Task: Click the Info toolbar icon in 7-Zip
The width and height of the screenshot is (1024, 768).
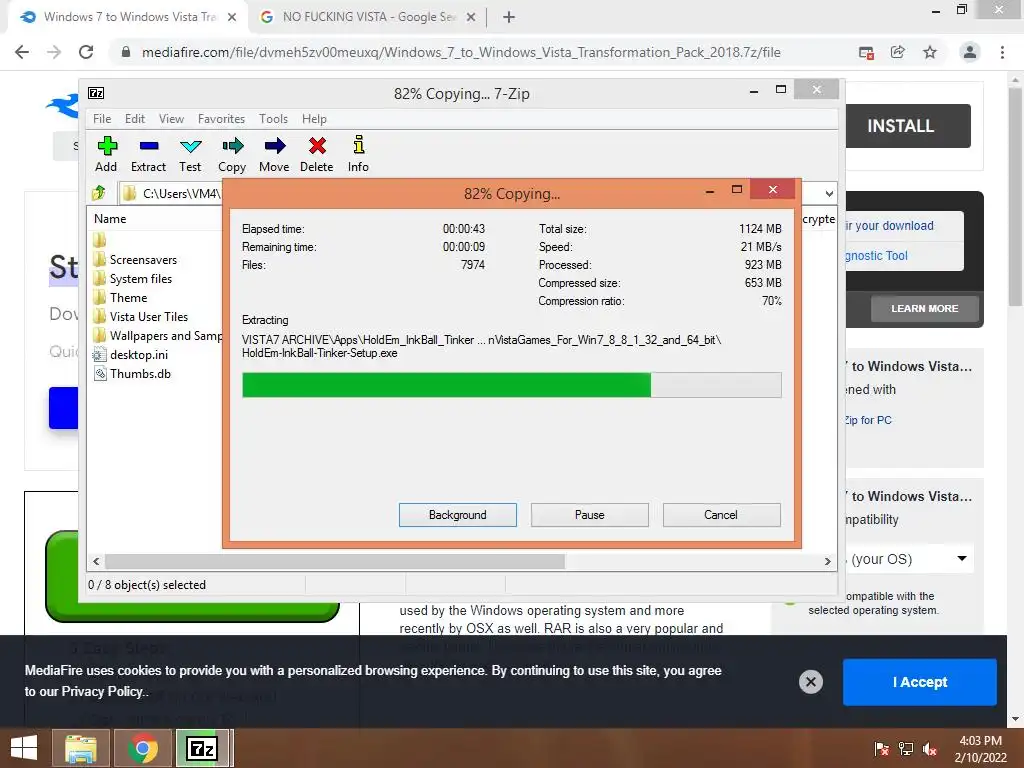Action: coord(359,146)
